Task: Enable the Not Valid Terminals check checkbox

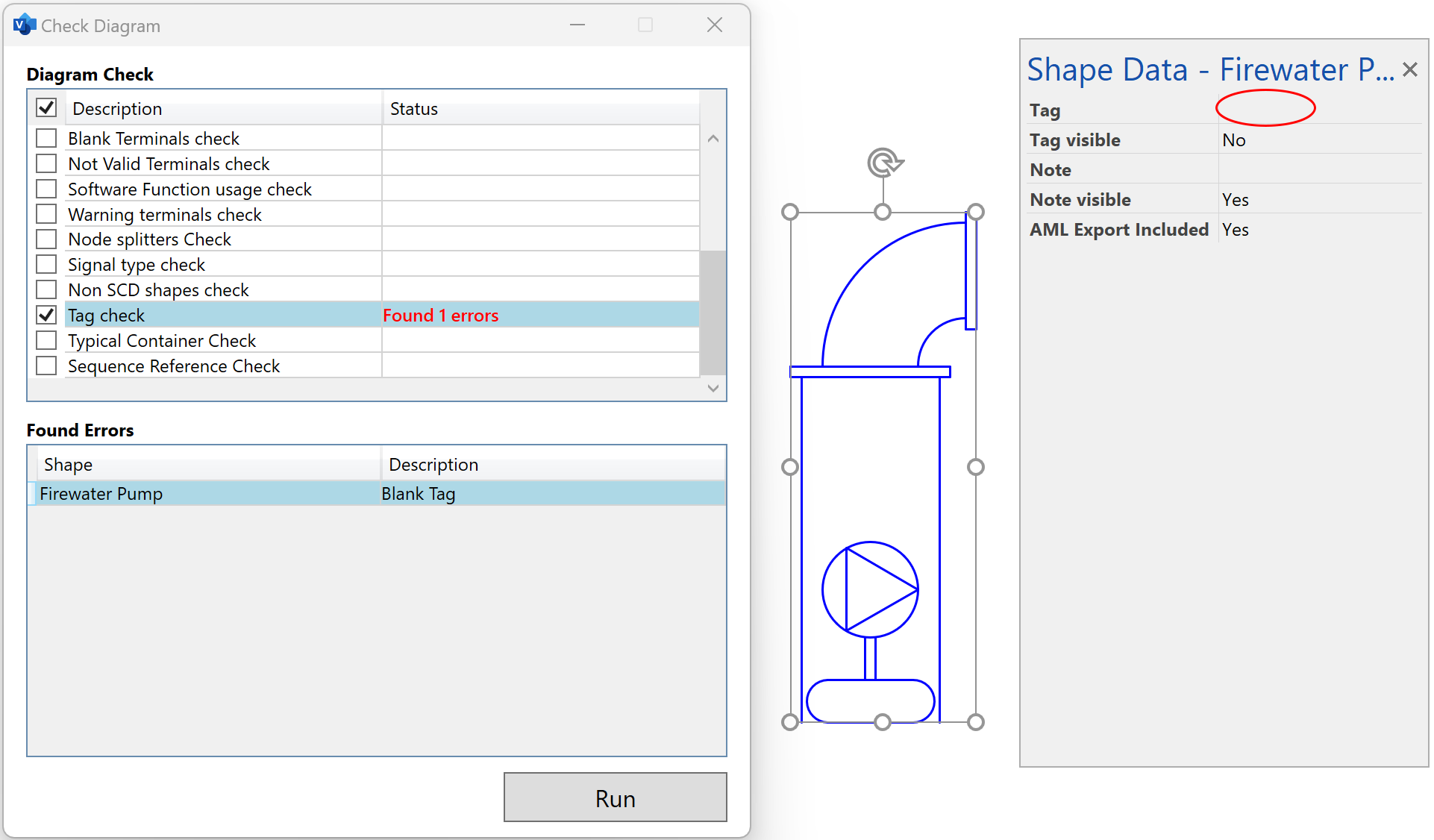Action: point(46,163)
